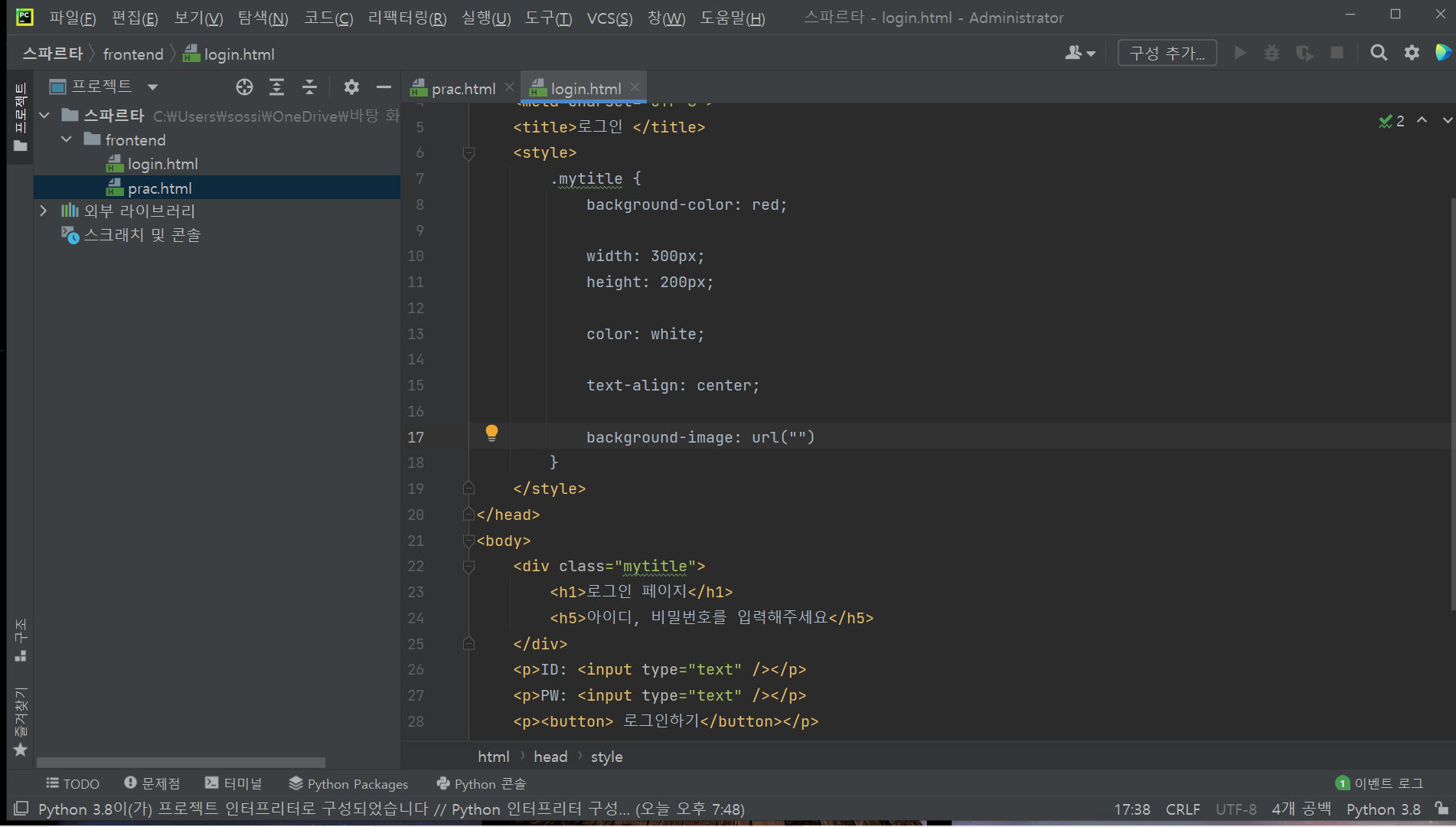Viewport: 1456px width, 827px height.
Task: Open the Terminal tool window button
Action: point(233,783)
